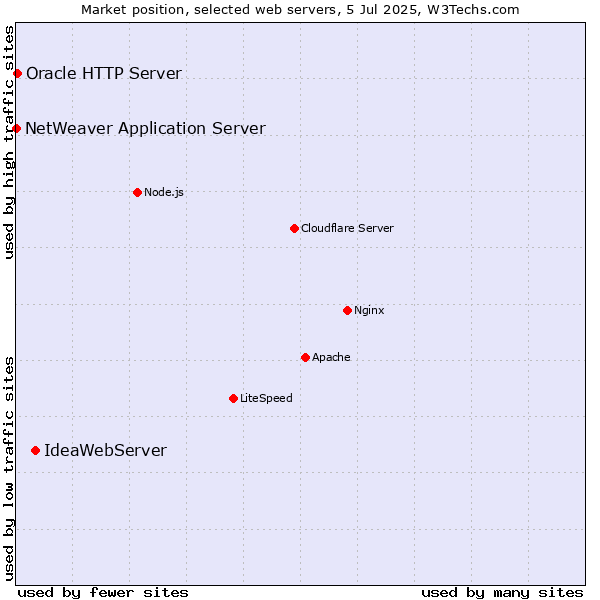Select the Nginx label text
Screen dimensions: 600x600
coord(369,310)
